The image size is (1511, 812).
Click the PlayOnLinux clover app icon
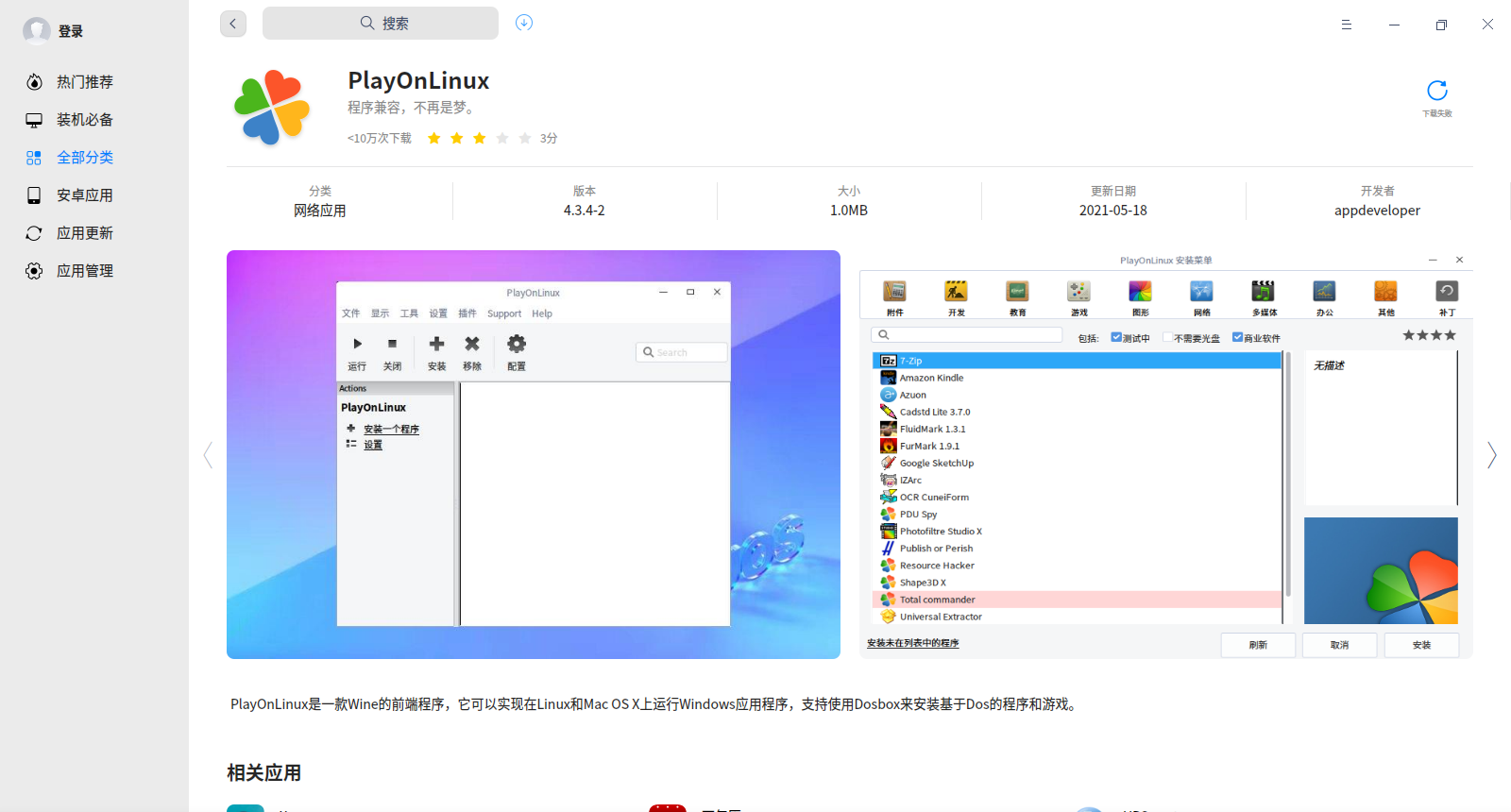pyautogui.click(x=272, y=108)
